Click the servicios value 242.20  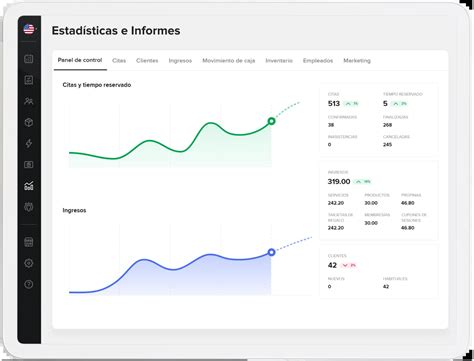[x=336, y=203]
